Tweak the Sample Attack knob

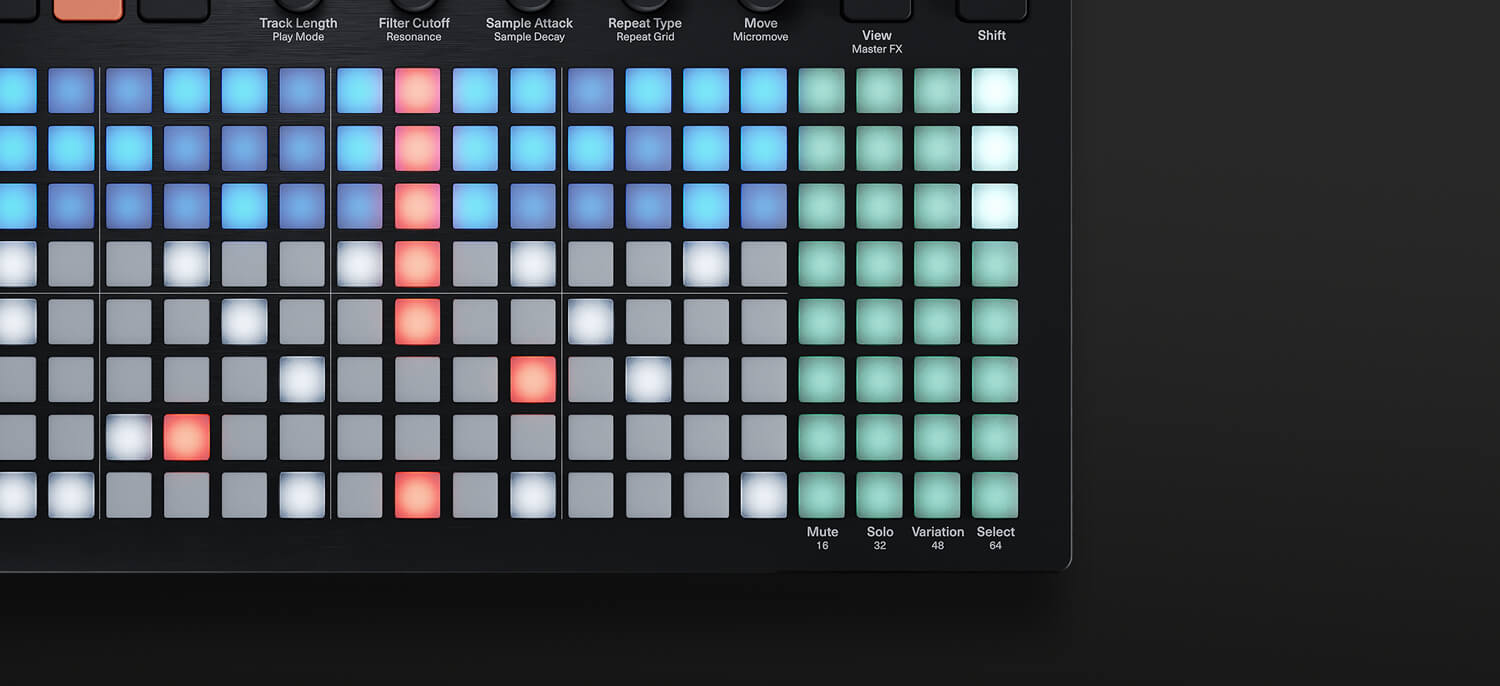click(530, 5)
